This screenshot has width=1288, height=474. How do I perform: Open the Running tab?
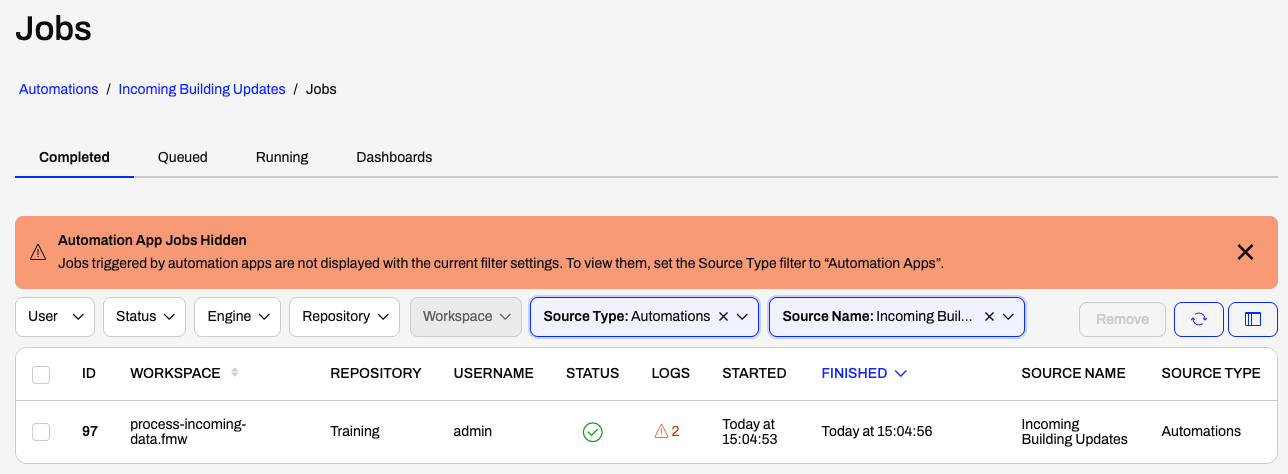(x=282, y=157)
